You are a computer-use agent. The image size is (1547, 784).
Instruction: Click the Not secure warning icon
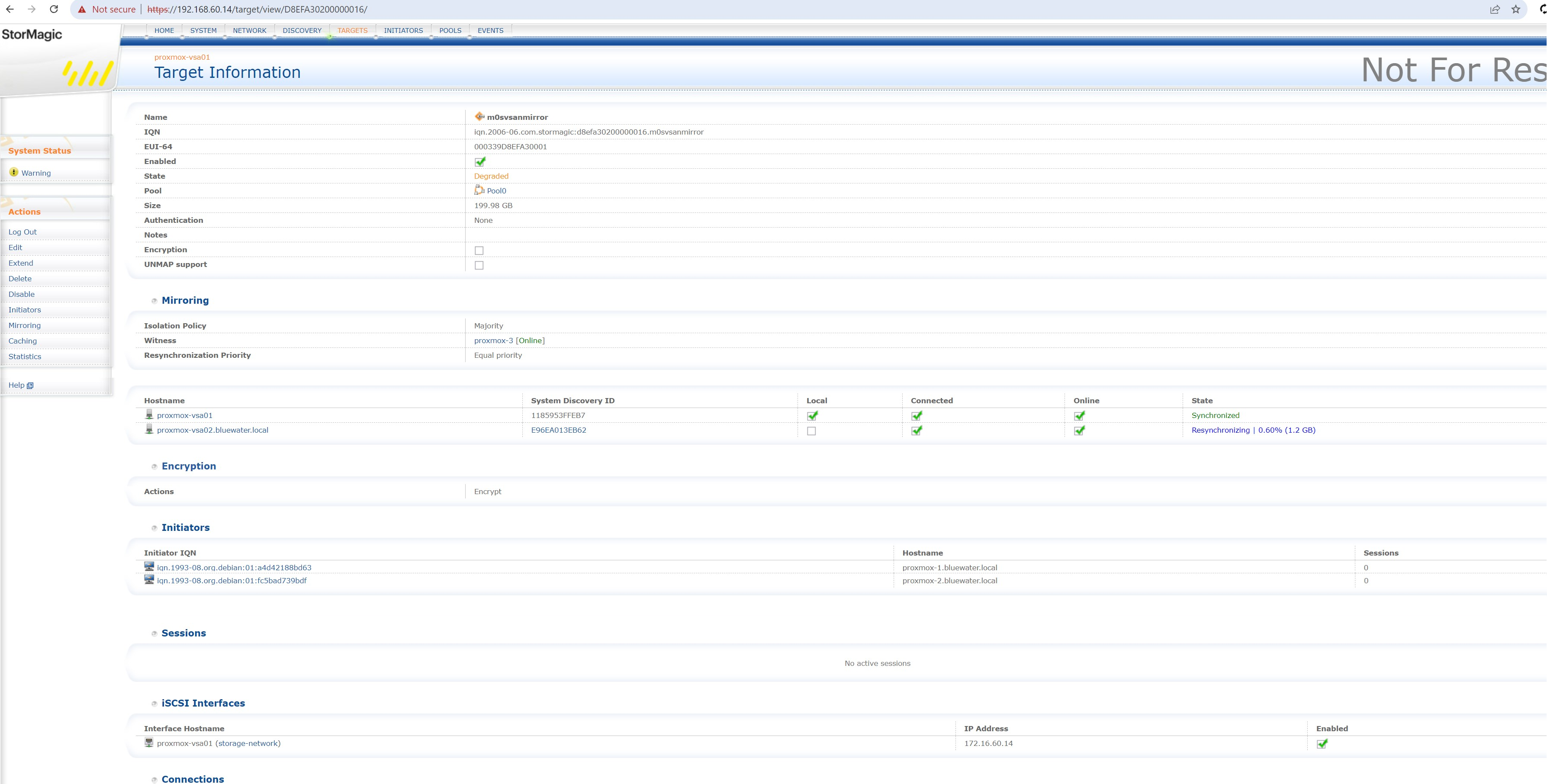pyautogui.click(x=82, y=10)
